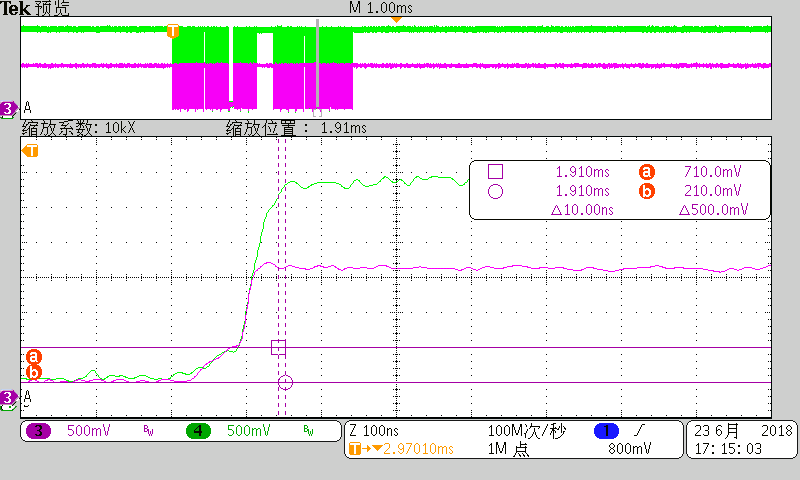Click the Tek logo
800x480 pixels.
(15, 8)
